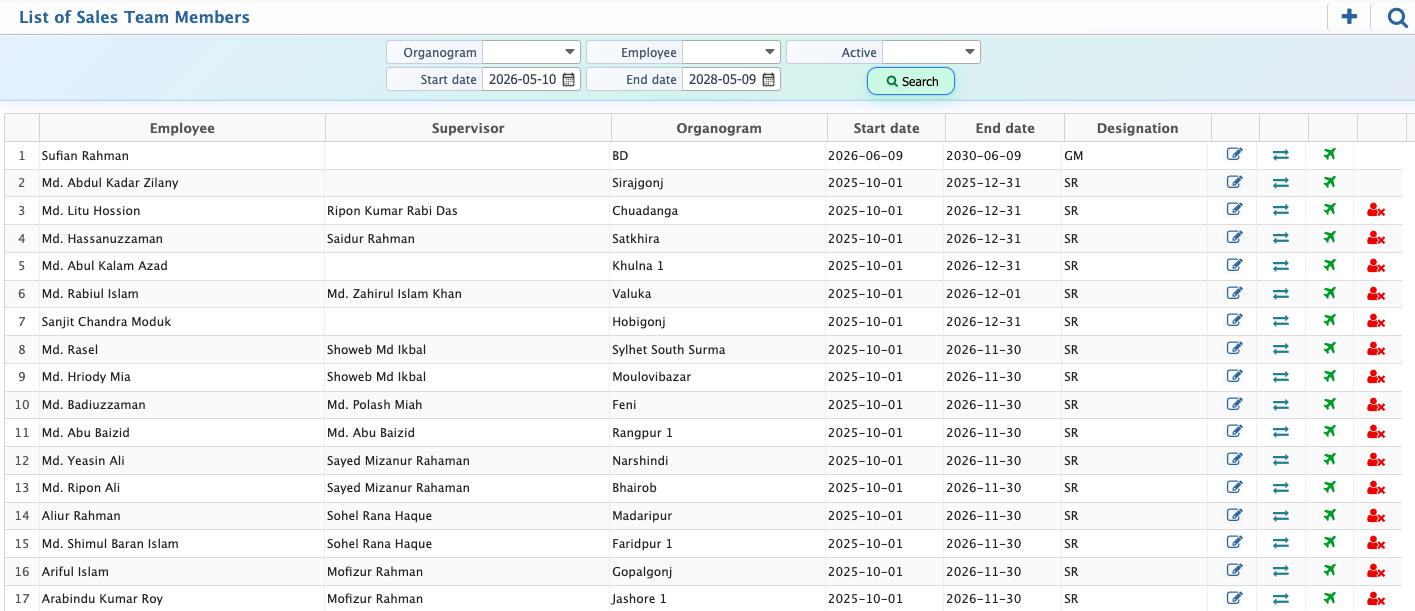Open the Organogram dropdown filter
The image size is (1415, 611).
pyautogui.click(x=531, y=52)
